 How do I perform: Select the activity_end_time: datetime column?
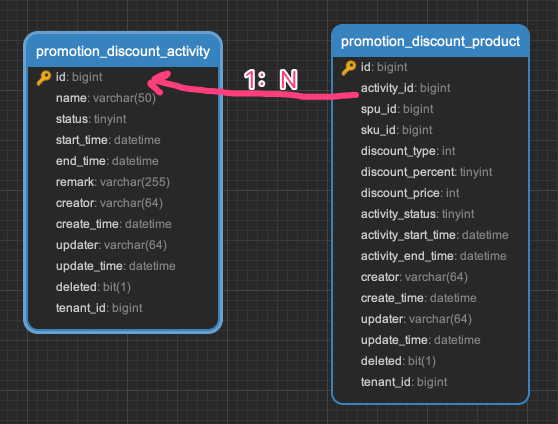click(433, 256)
